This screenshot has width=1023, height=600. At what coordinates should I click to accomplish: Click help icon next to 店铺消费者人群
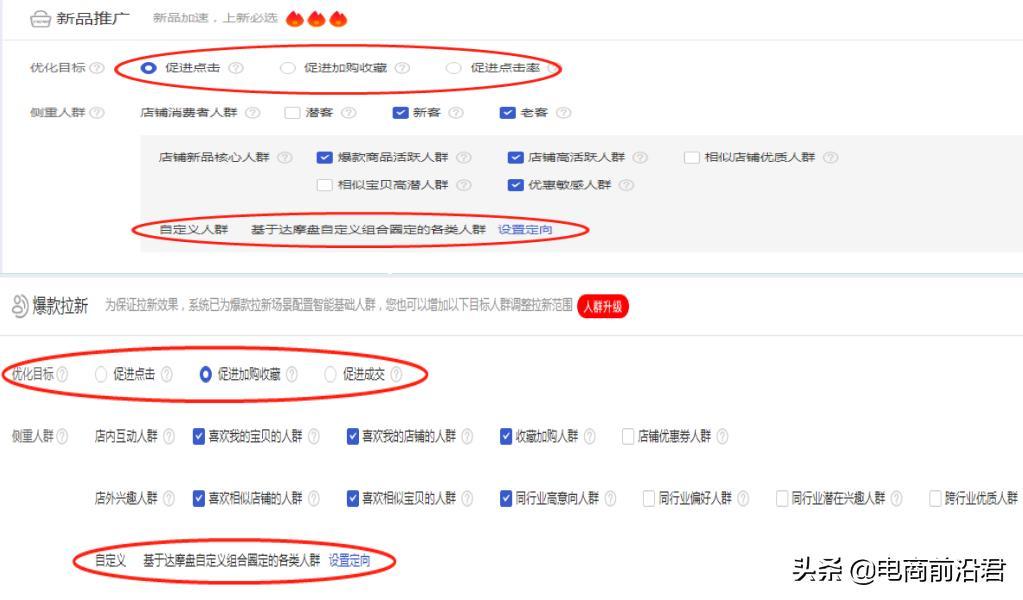pos(252,113)
